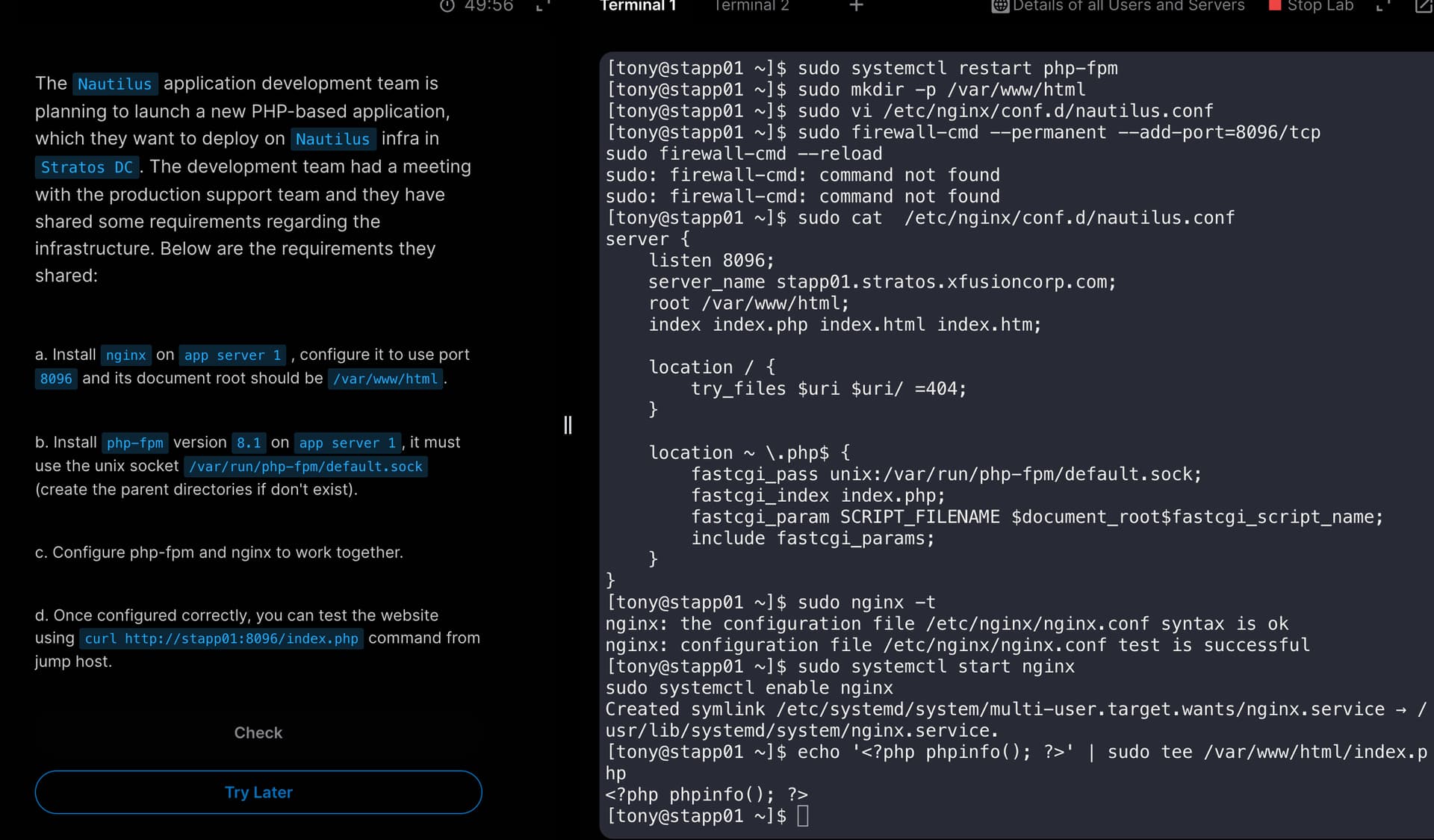Click the Try Later button
This screenshot has height=840, width=1434.
coord(258,792)
